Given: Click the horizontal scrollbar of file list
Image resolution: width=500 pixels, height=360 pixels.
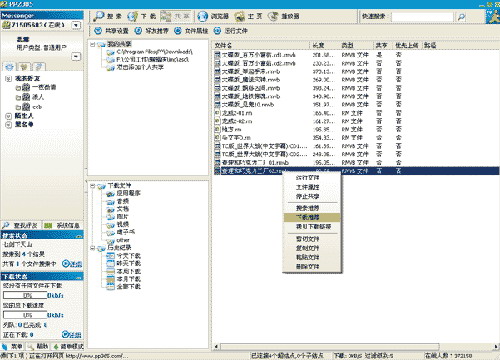Looking at the screenshot, I should coord(329,347).
